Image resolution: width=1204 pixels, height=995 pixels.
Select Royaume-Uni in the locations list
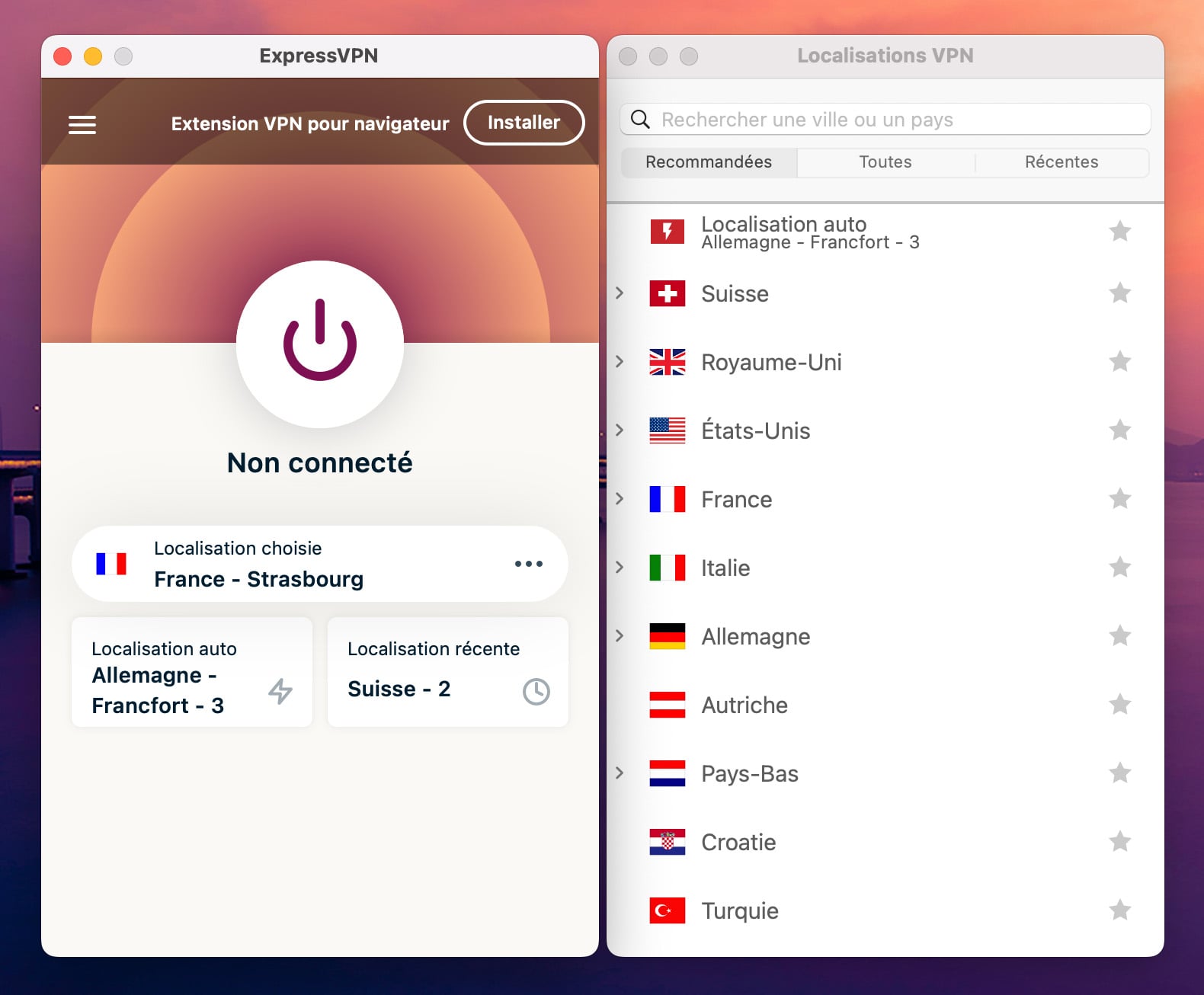pyautogui.click(x=885, y=362)
